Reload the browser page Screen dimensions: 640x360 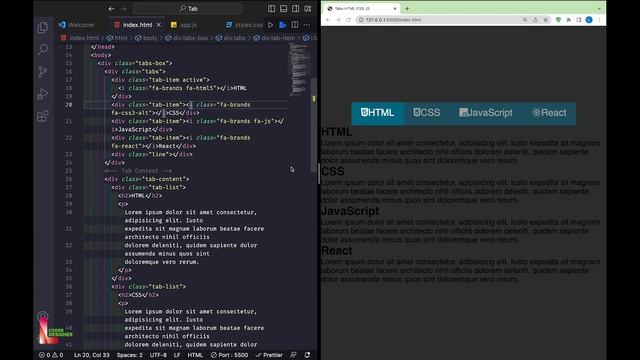(x=348, y=20)
